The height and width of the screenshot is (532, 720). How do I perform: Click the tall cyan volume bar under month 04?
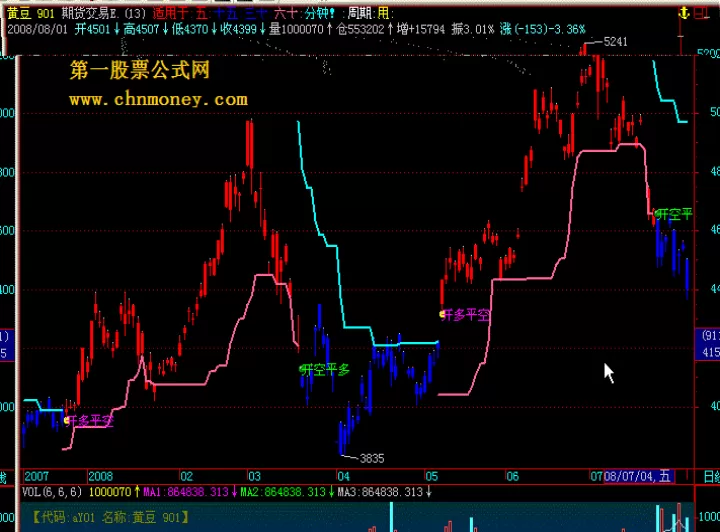(x=391, y=517)
